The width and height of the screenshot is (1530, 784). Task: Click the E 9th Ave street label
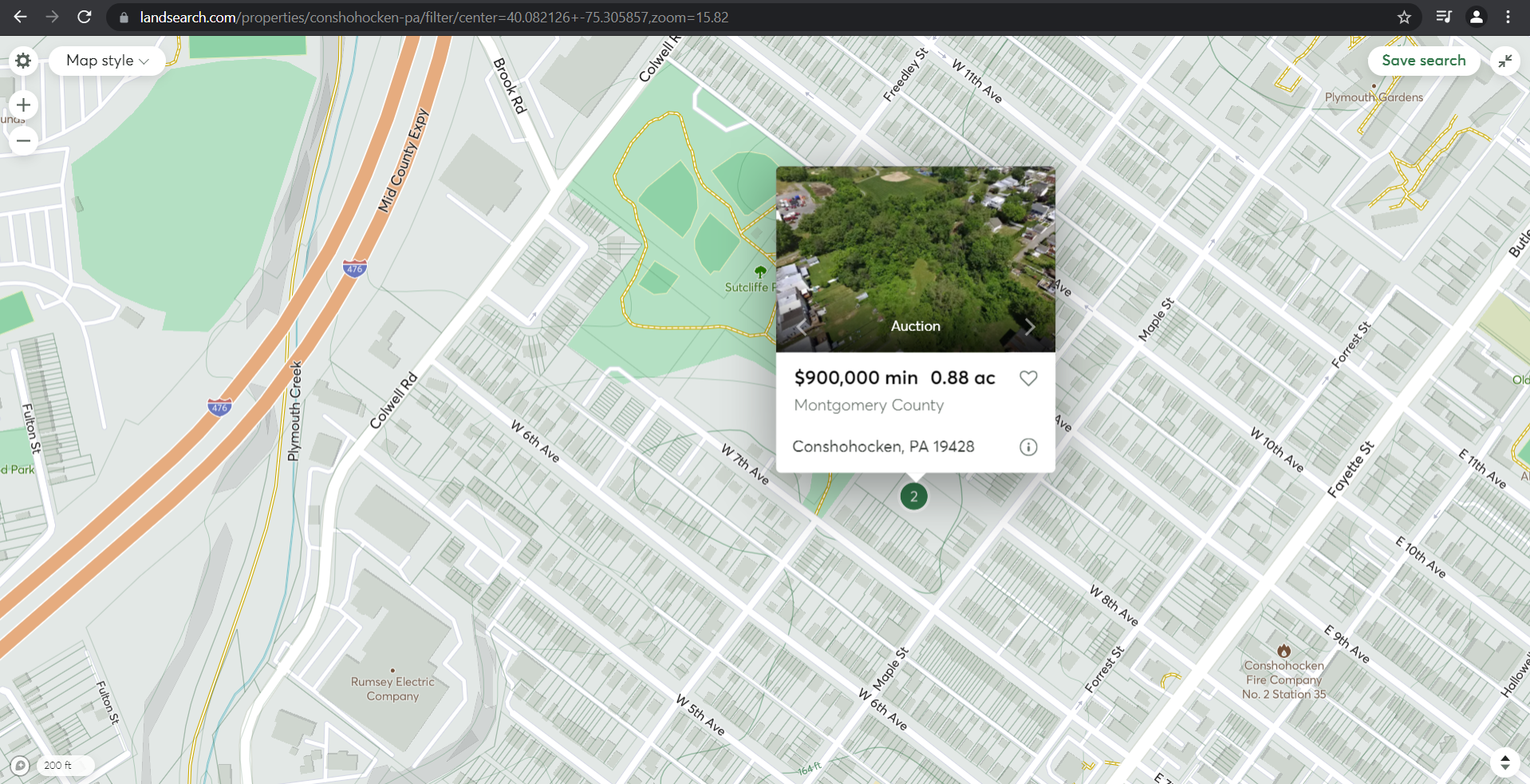[1347, 644]
